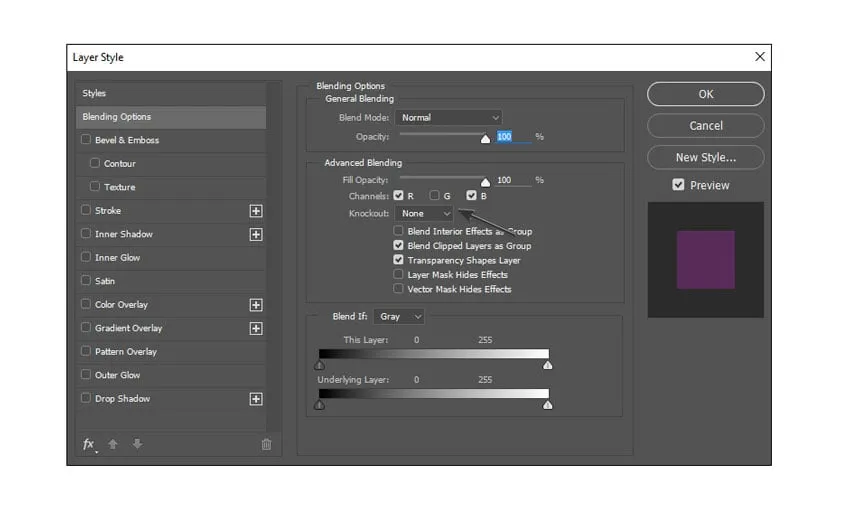
Task: Add another Gradient Overlay with plus icon
Action: point(256,328)
